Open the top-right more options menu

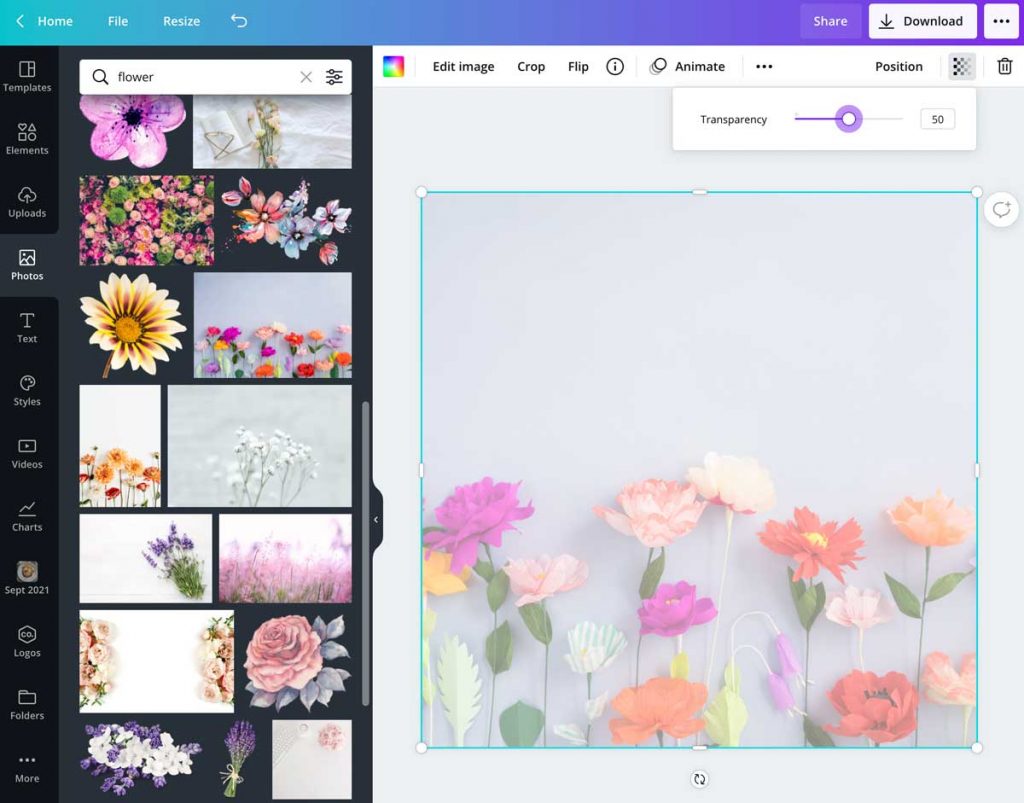(1001, 20)
